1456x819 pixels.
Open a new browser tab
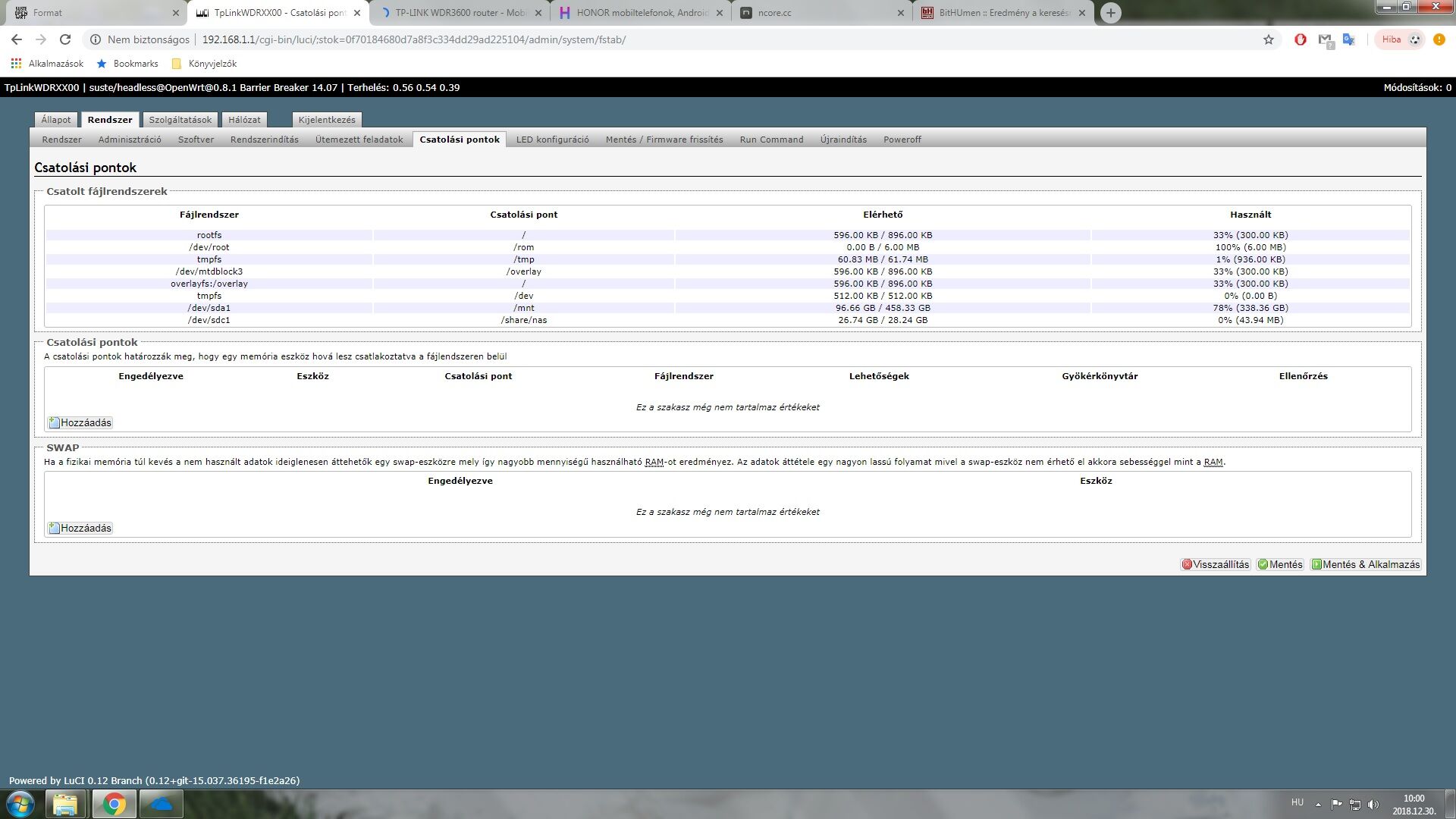click(x=1110, y=13)
